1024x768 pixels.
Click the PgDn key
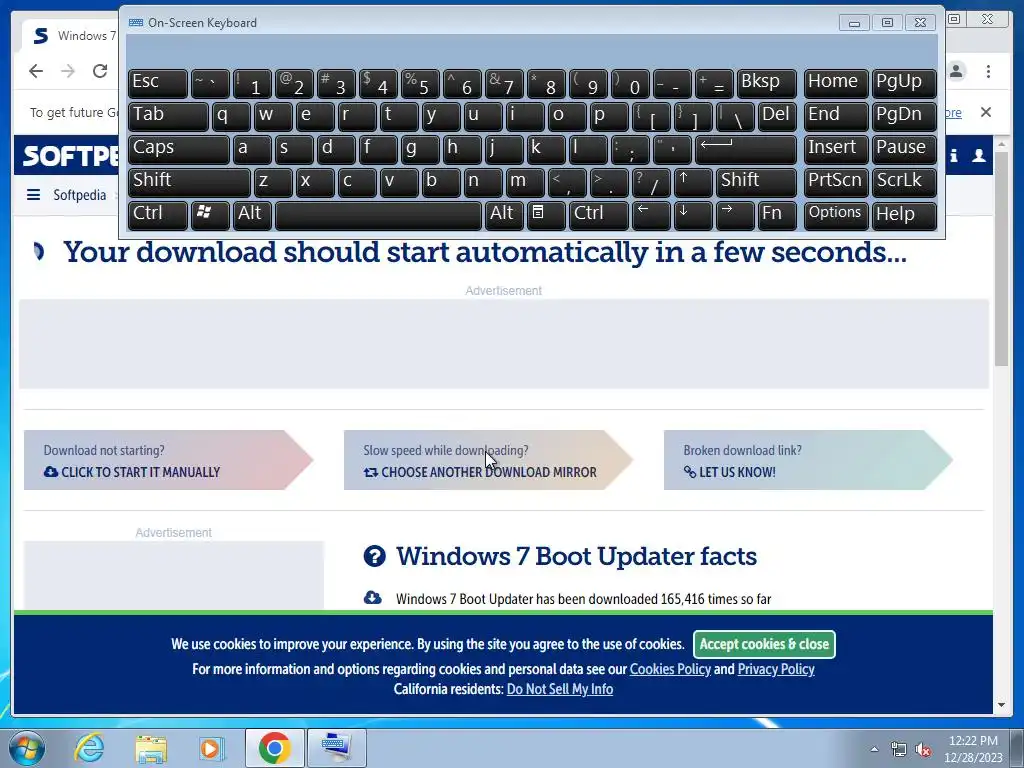click(904, 116)
